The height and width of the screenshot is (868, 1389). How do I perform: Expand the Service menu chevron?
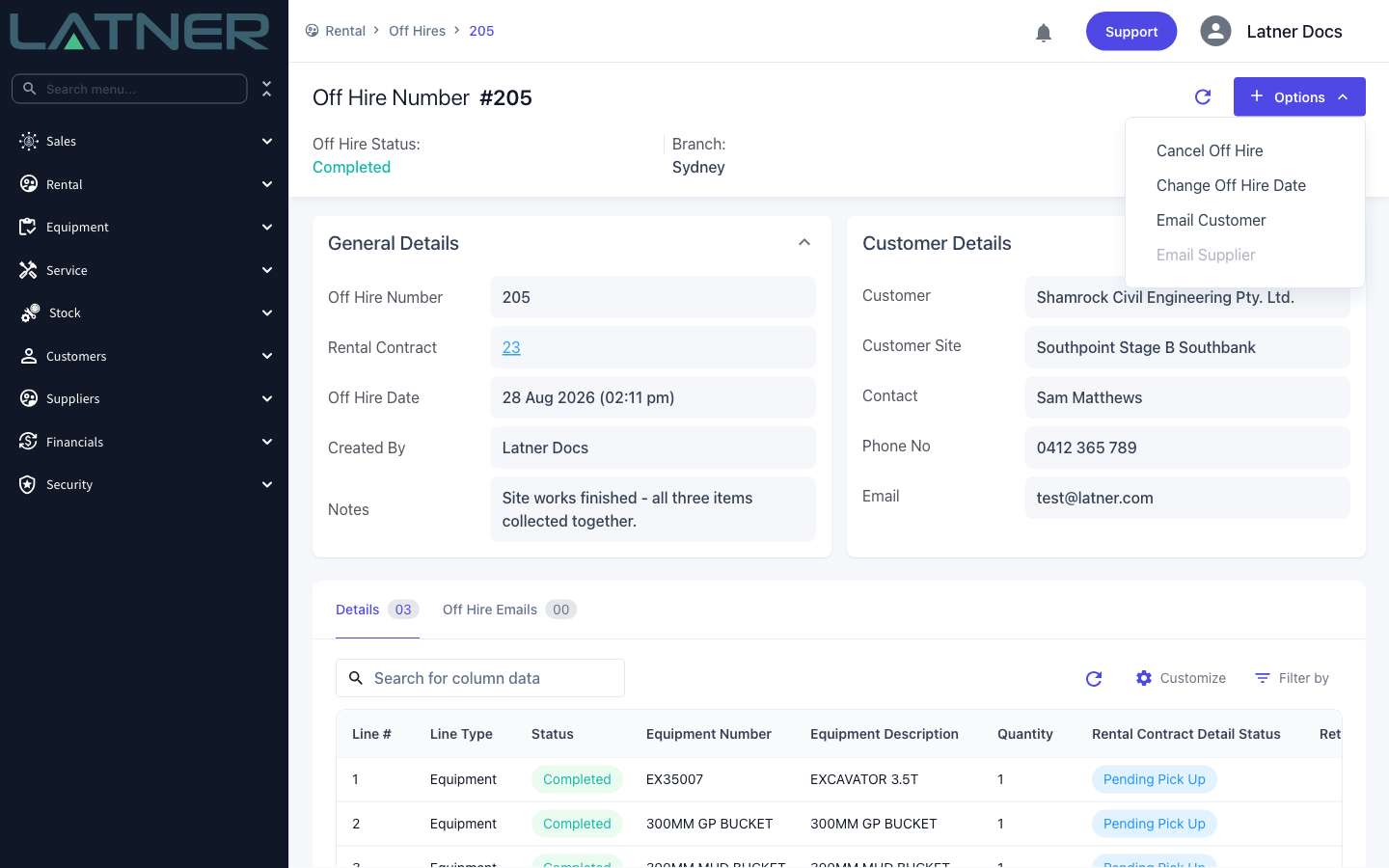[267, 270]
